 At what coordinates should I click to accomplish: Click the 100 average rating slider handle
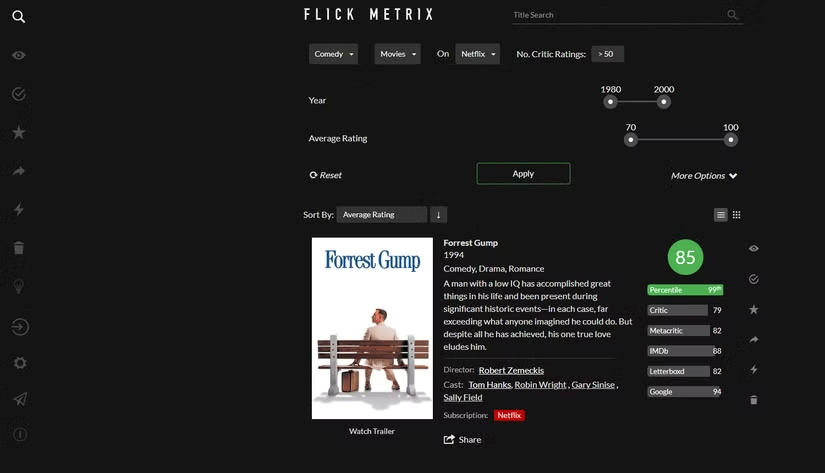730,140
